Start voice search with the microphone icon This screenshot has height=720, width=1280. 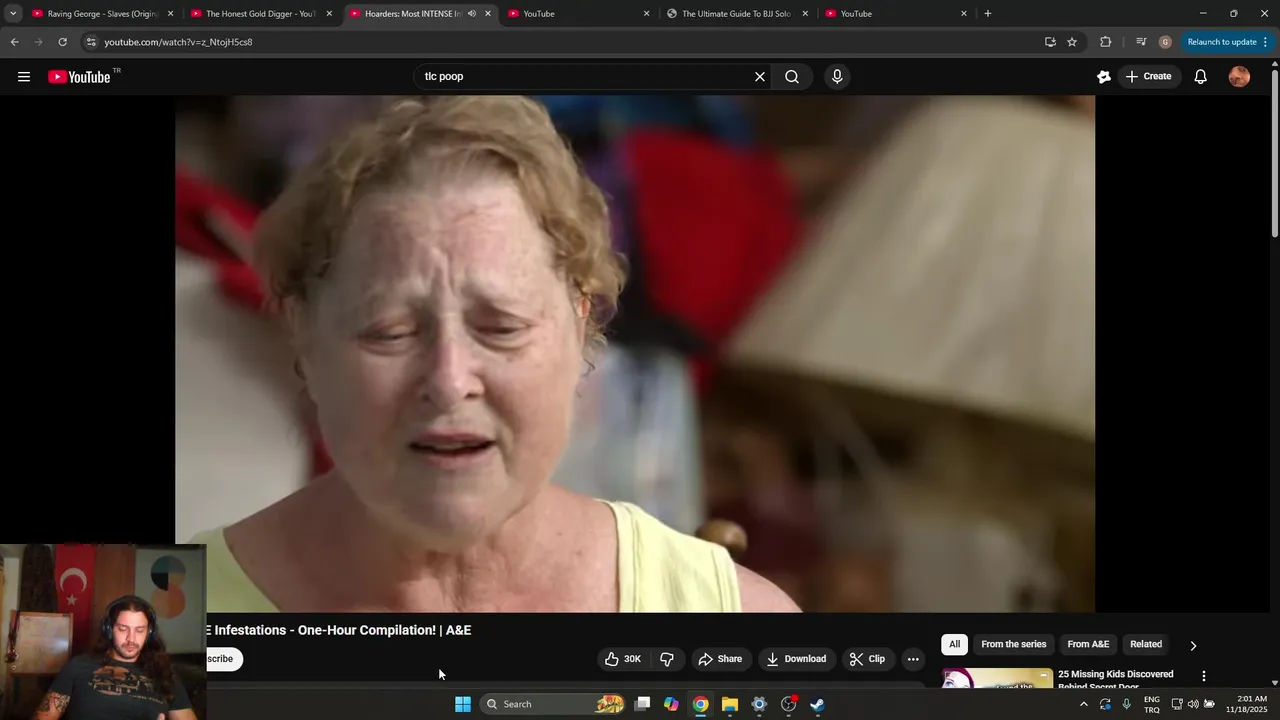[837, 77]
